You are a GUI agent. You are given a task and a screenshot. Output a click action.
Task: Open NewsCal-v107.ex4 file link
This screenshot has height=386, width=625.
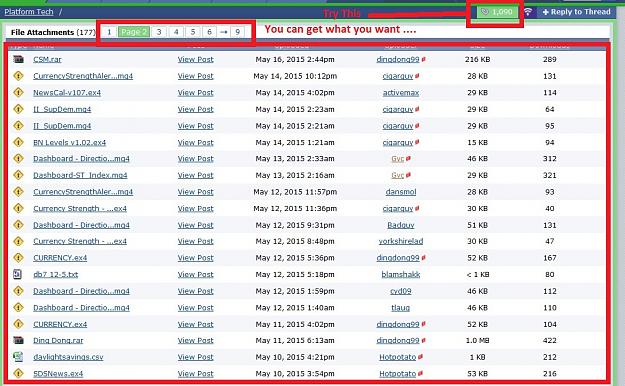67,93
